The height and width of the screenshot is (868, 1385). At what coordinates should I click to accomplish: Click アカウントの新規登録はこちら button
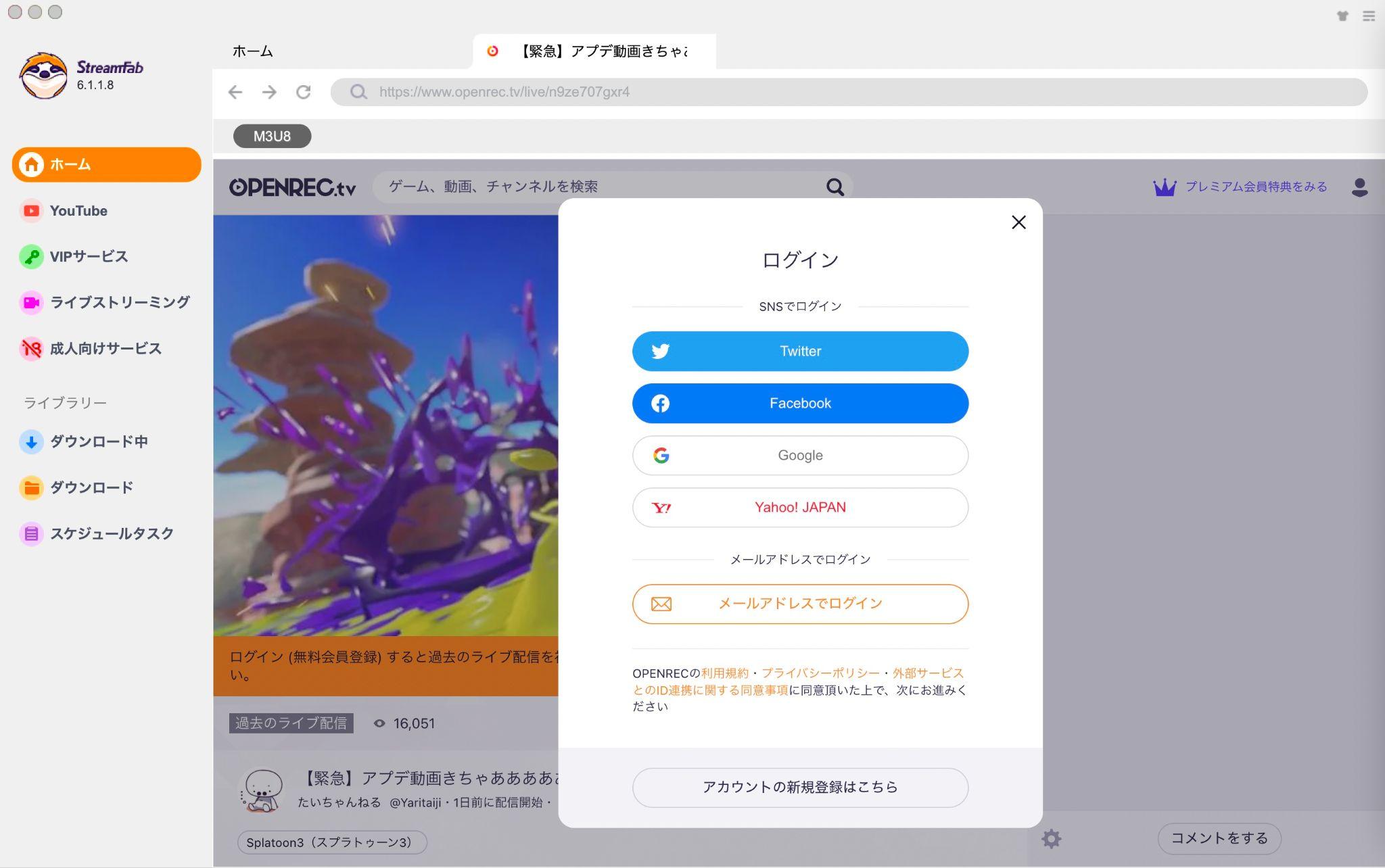point(800,788)
